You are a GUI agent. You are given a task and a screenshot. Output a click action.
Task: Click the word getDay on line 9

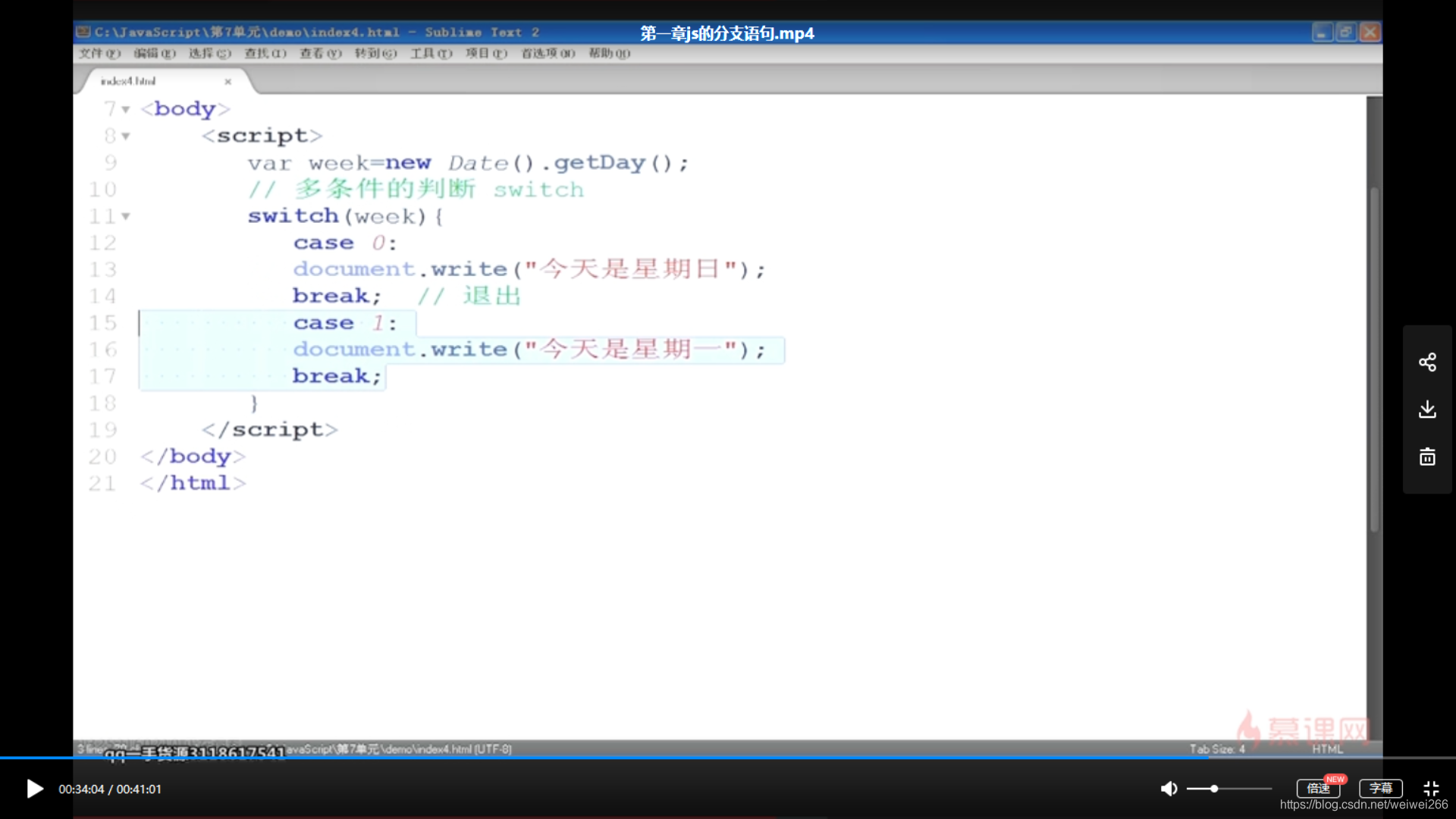pyautogui.click(x=599, y=163)
